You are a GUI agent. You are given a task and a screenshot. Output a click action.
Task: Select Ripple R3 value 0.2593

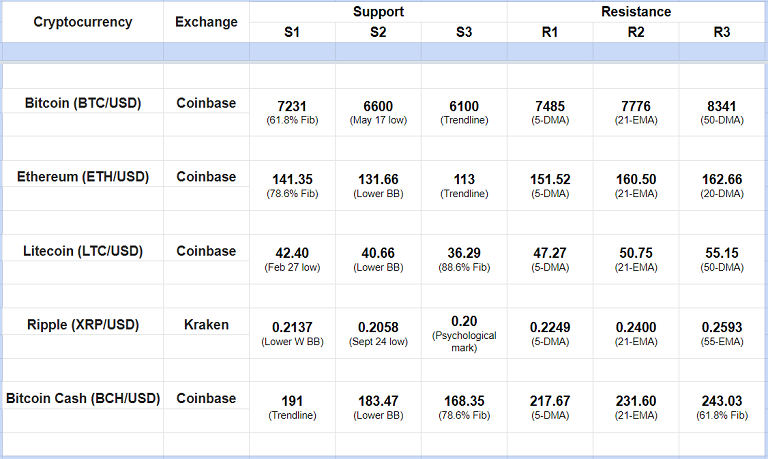722,327
